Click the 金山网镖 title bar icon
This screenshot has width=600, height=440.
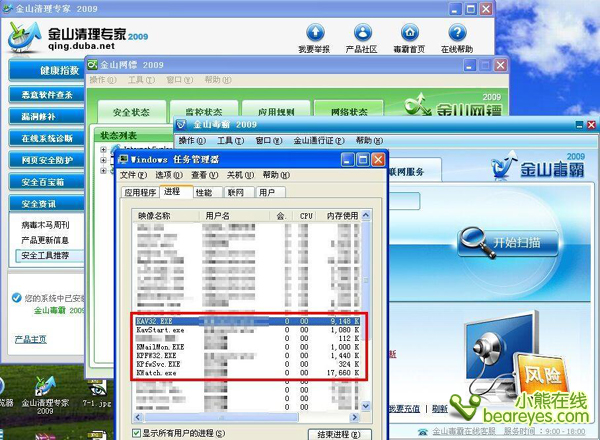(x=92, y=65)
